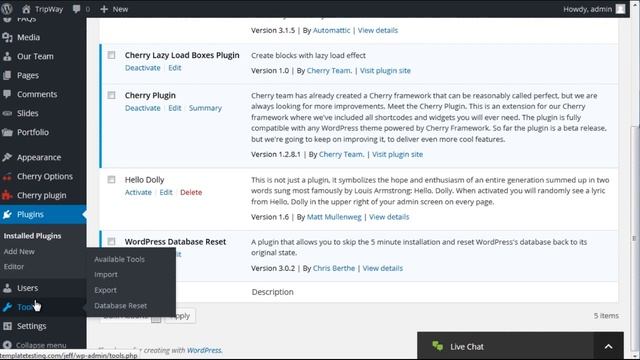
Task: Open the Slides sidebar icon
Action: (7, 113)
